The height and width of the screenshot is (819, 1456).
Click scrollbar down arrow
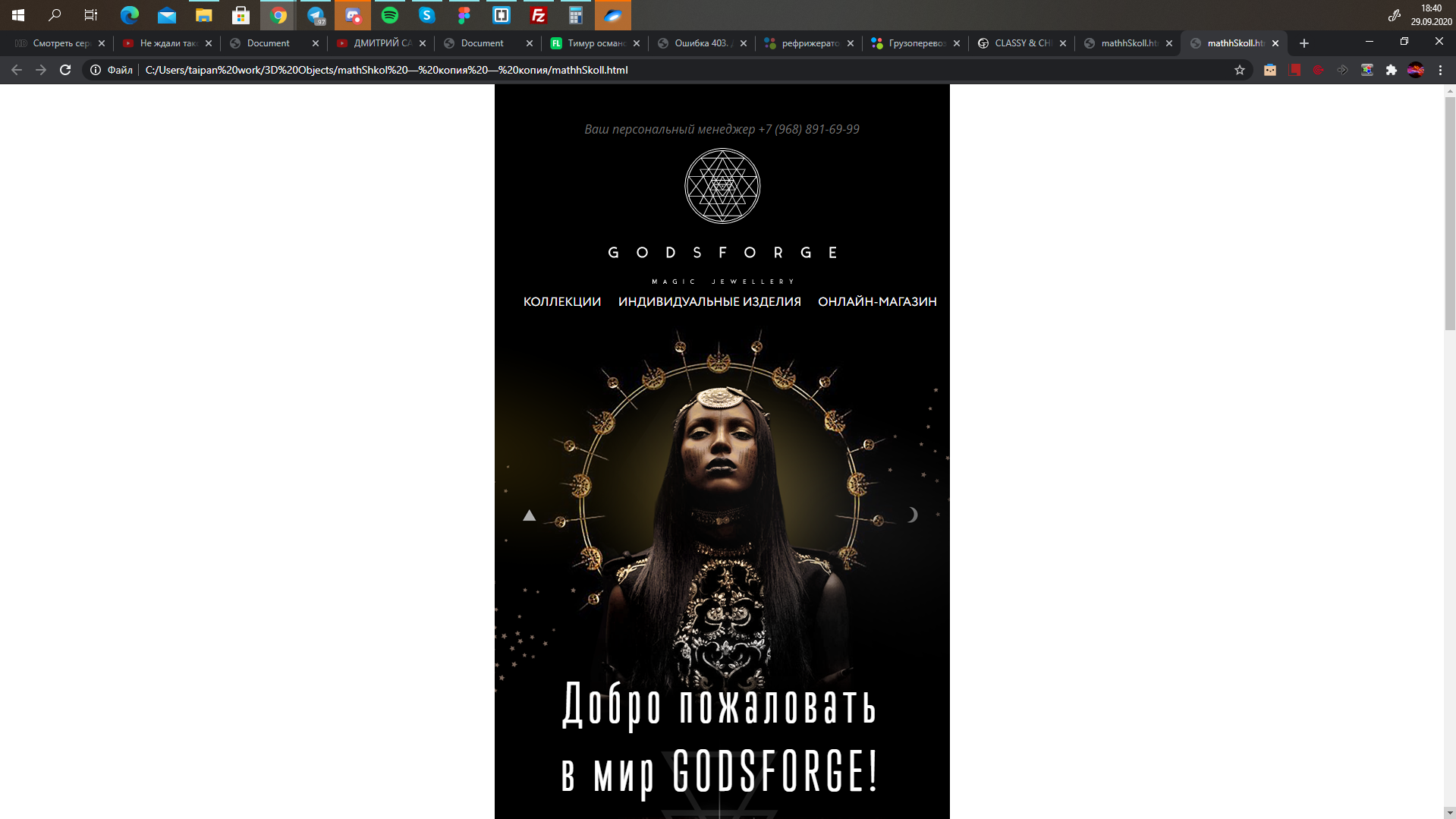tap(1449, 813)
